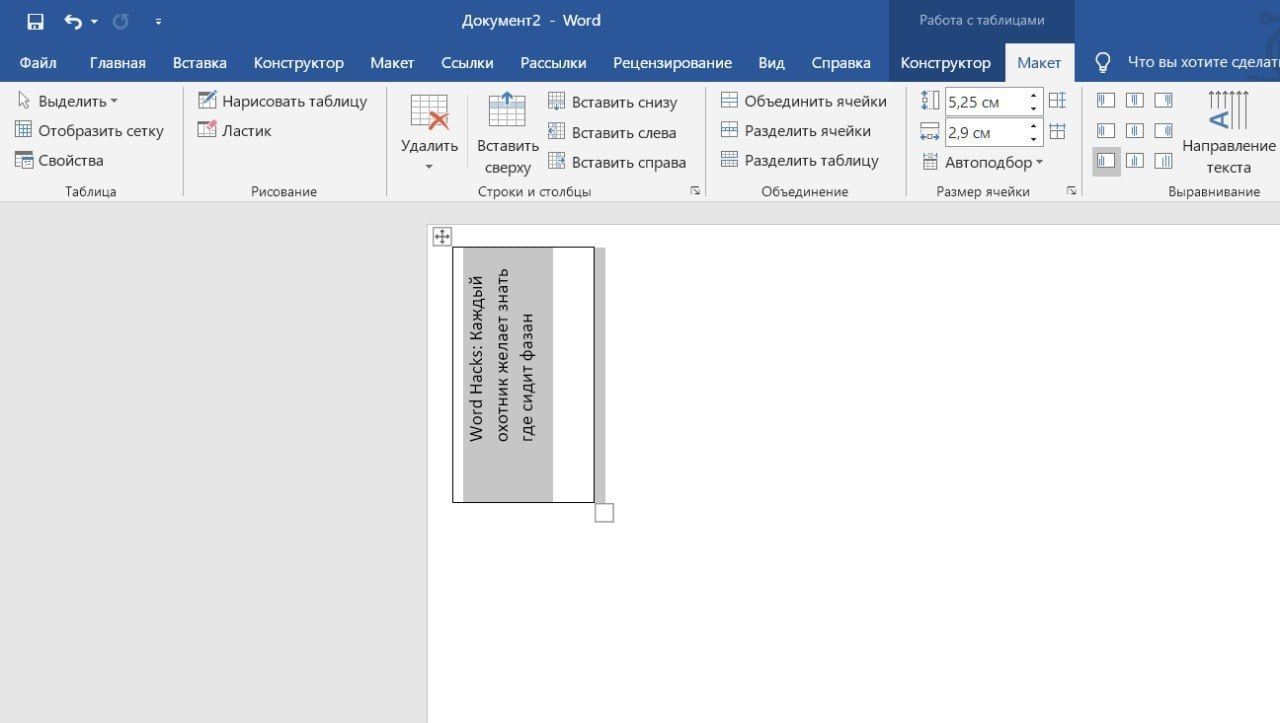Save the document with the floppy disk icon
This screenshot has width=1280, height=723.
point(35,21)
